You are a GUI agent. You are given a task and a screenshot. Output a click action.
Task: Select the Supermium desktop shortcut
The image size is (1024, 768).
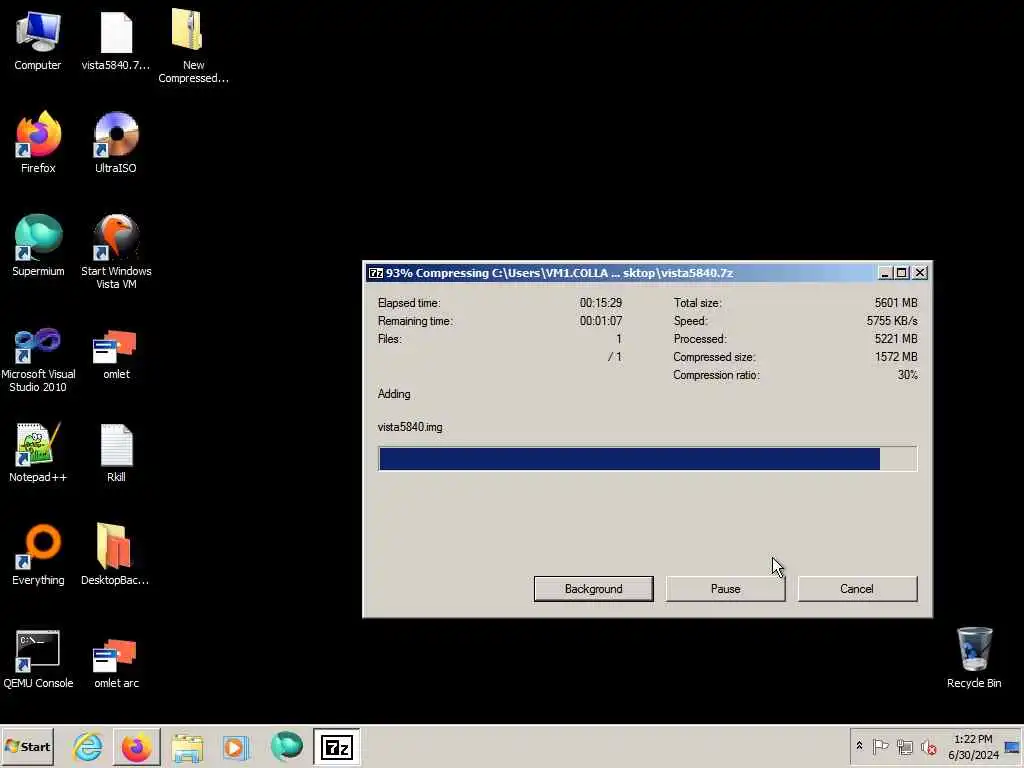coord(38,246)
